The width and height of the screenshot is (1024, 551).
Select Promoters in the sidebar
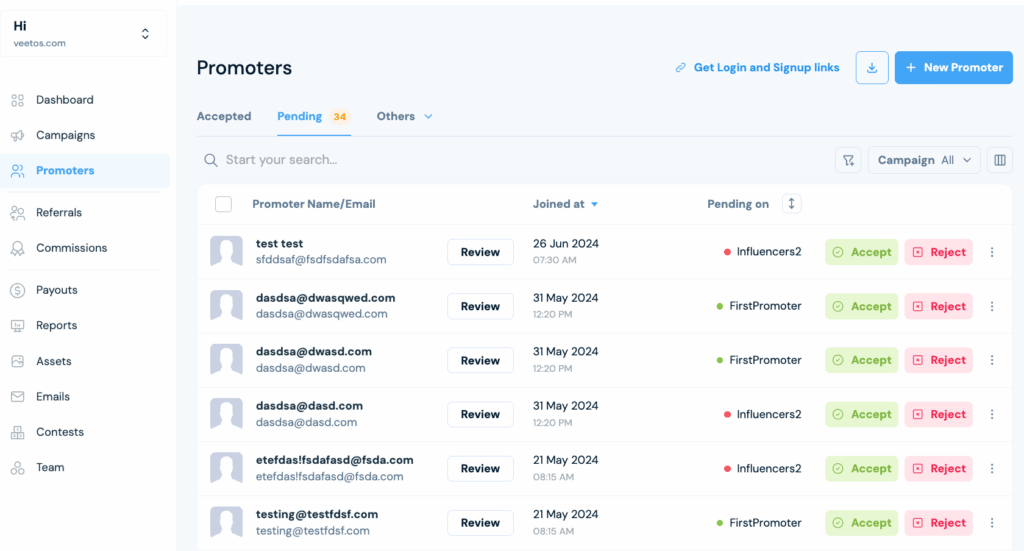[85, 170]
